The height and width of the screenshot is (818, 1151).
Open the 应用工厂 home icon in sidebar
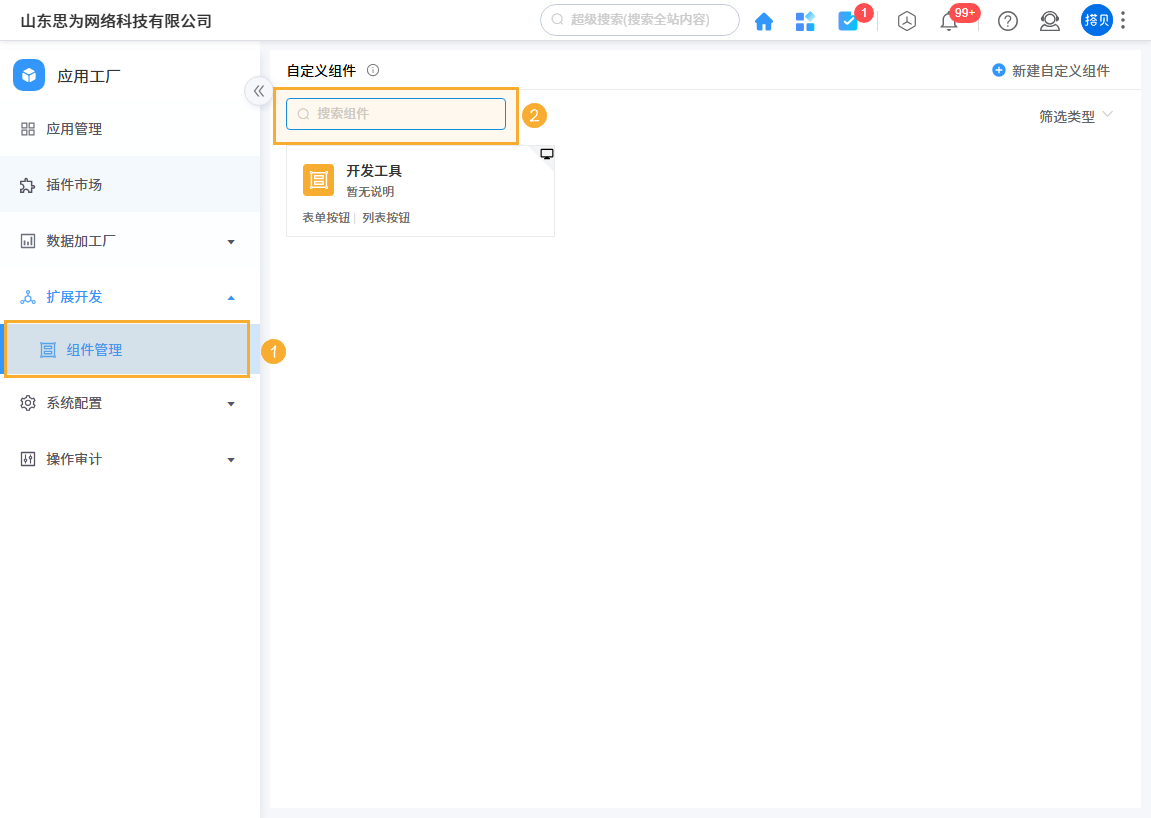pyautogui.click(x=29, y=74)
